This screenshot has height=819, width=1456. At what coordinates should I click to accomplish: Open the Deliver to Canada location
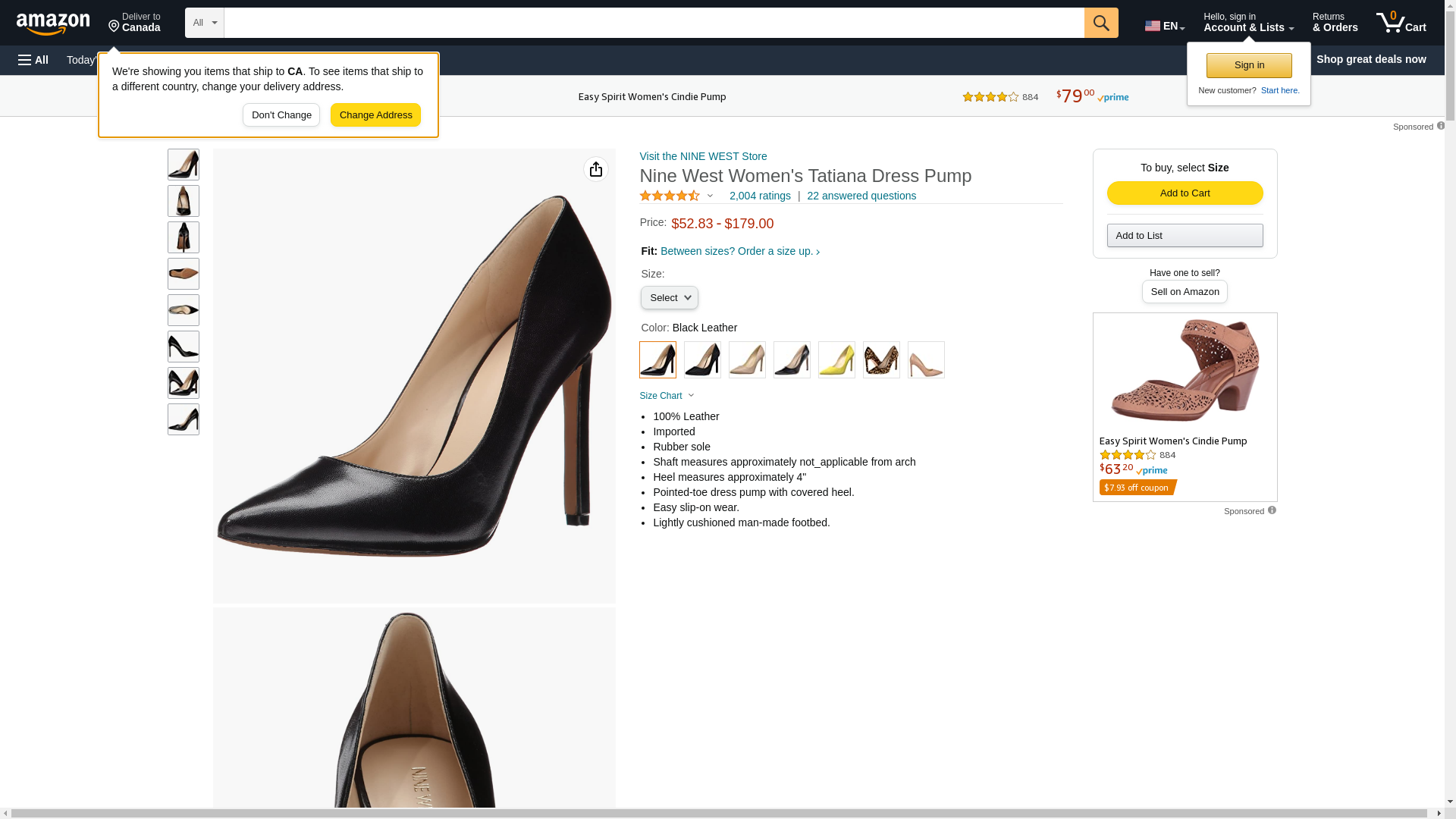point(134,23)
